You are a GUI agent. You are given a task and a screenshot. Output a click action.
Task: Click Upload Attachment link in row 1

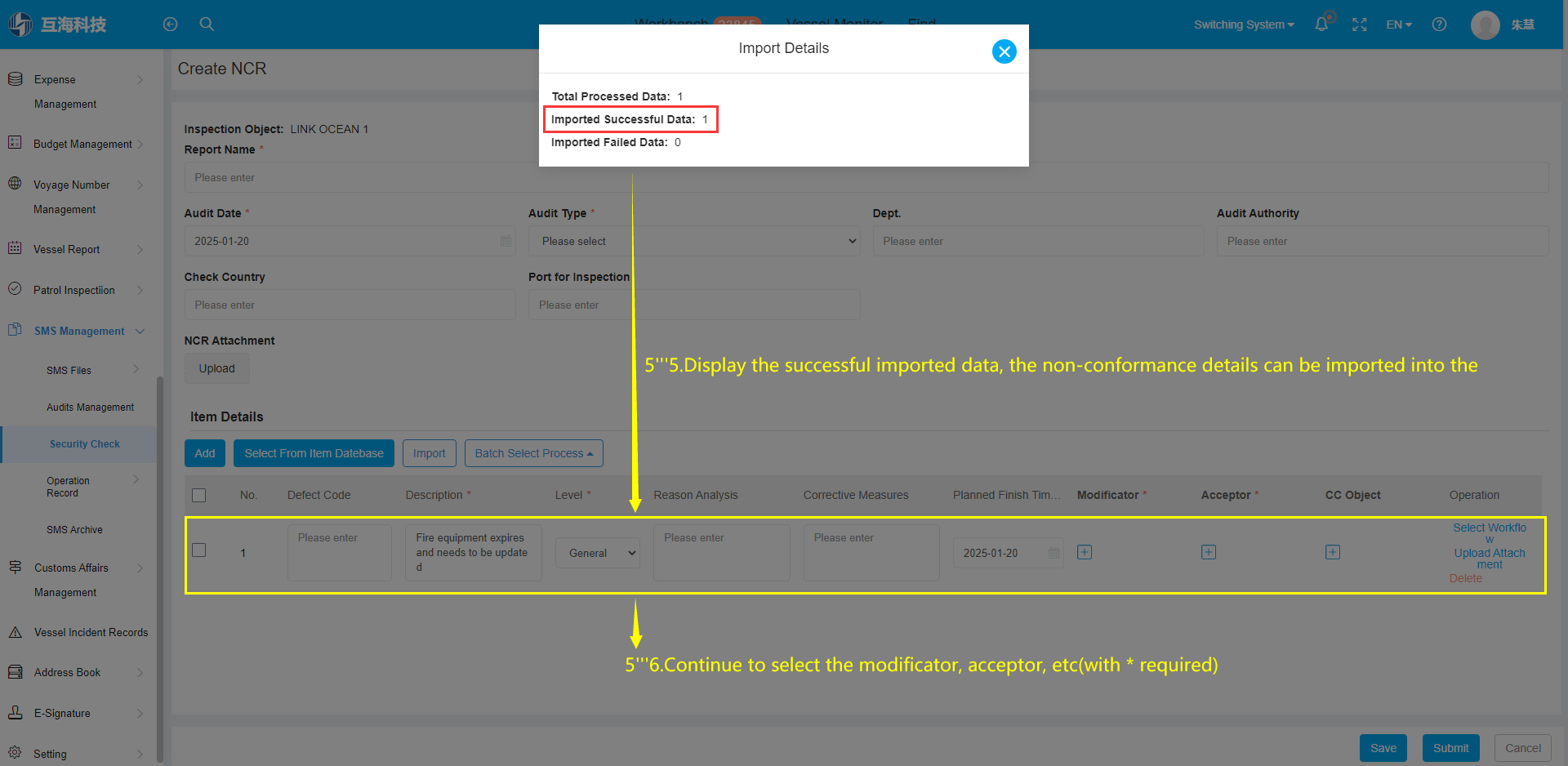[1490, 559]
